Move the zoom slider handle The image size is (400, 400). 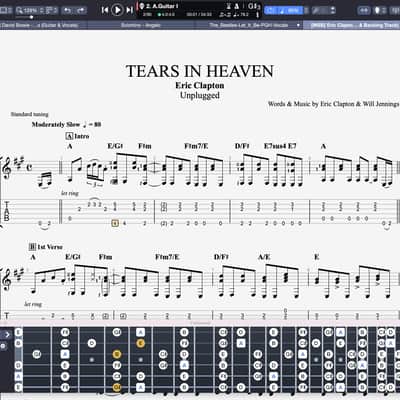tap(32, 17)
